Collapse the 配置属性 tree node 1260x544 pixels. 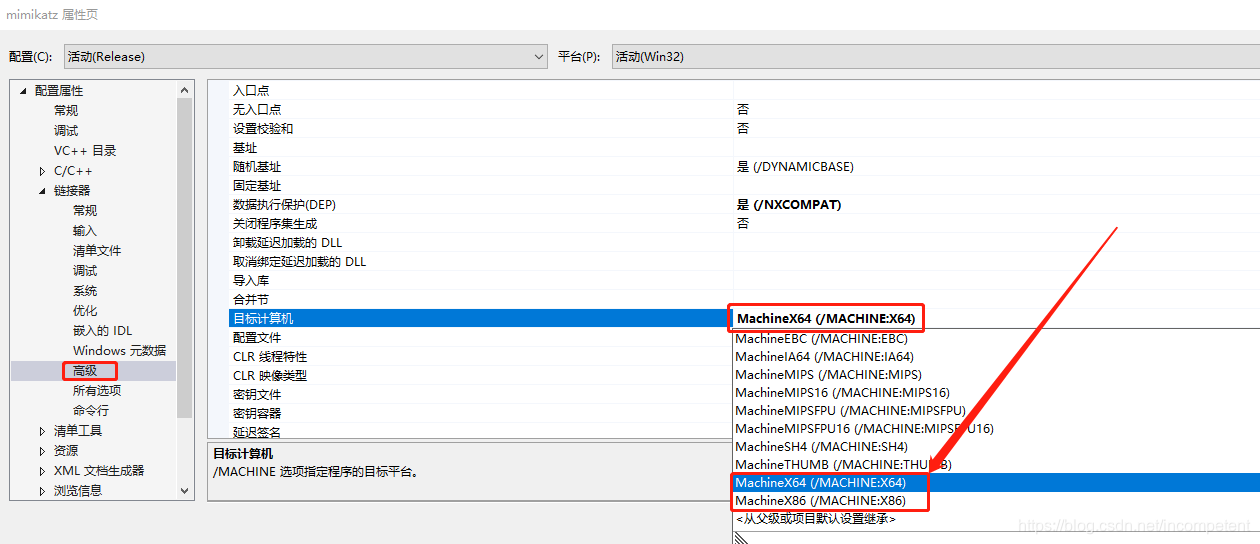coord(23,91)
